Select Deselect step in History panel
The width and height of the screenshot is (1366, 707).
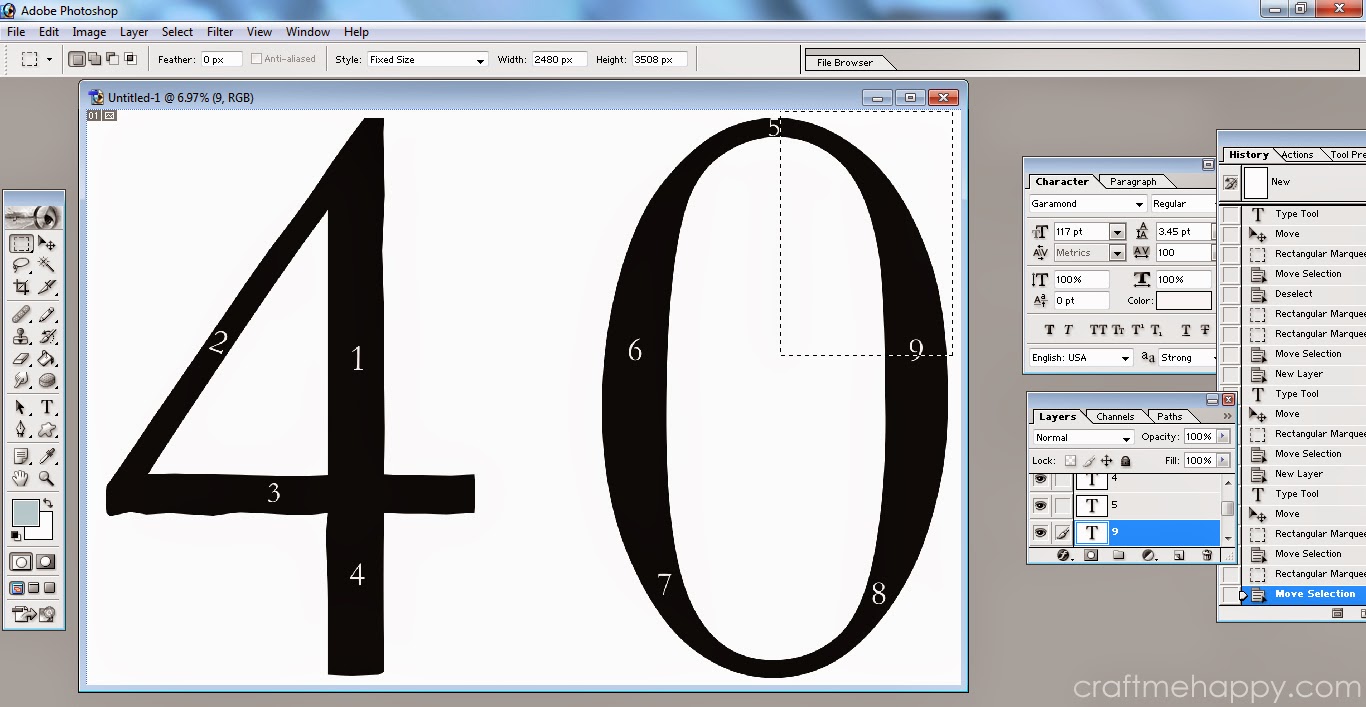(x=1293, y=294)
